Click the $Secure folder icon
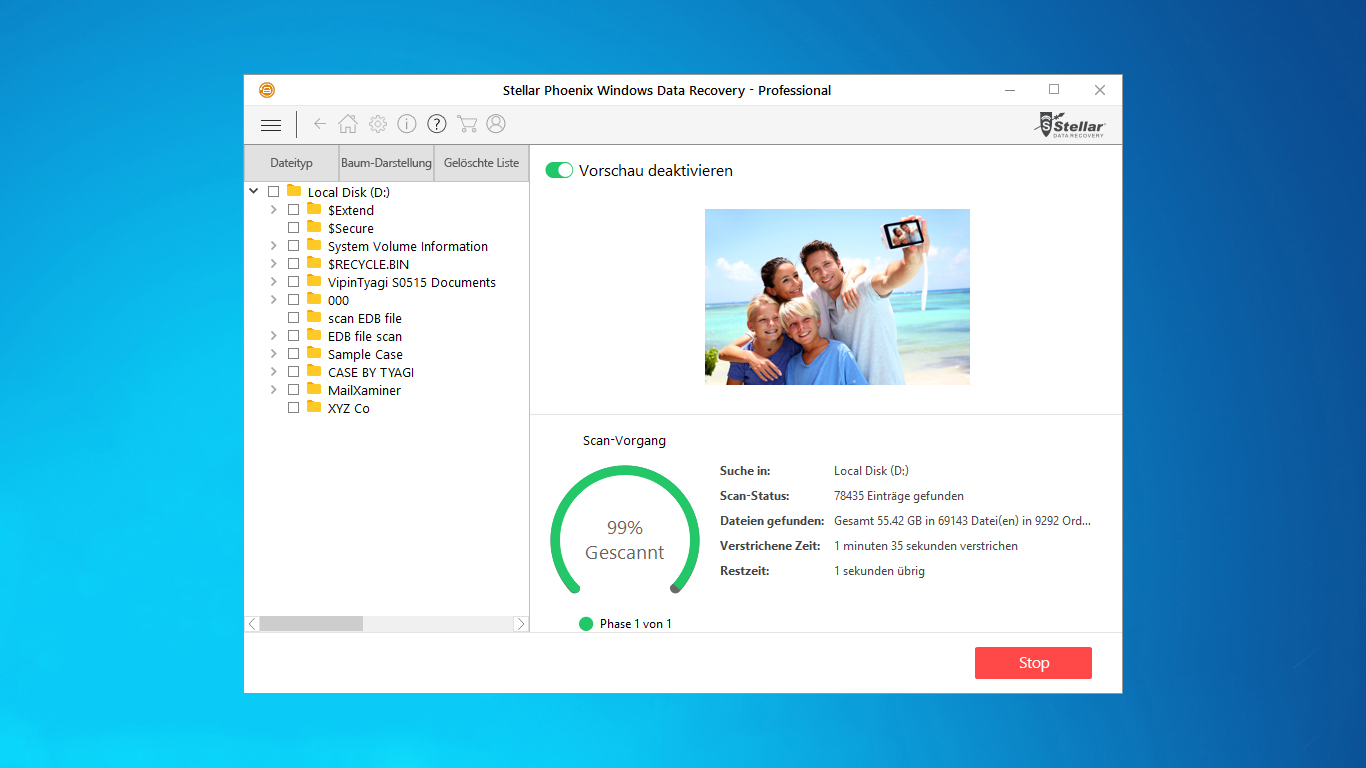Viewport: 1366px width, 768px height. (x=314, y=227)
